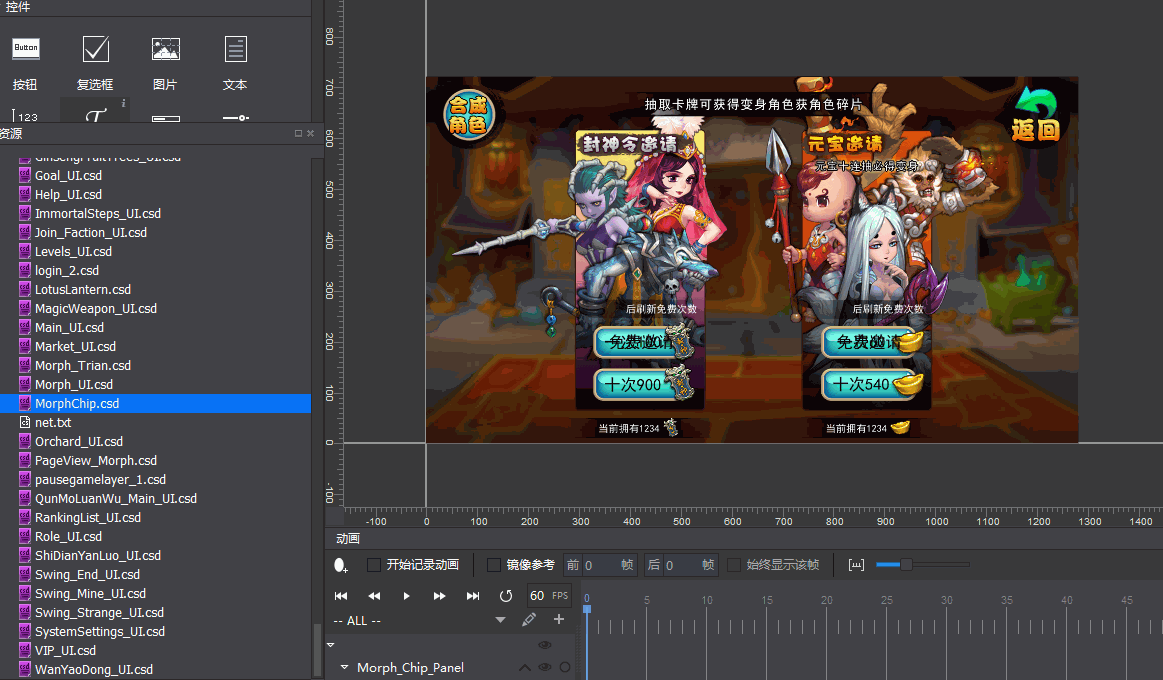Enable 开始记录动画 checkbox
This screenshot has height=680, width=1163.
tap(374, 565)
